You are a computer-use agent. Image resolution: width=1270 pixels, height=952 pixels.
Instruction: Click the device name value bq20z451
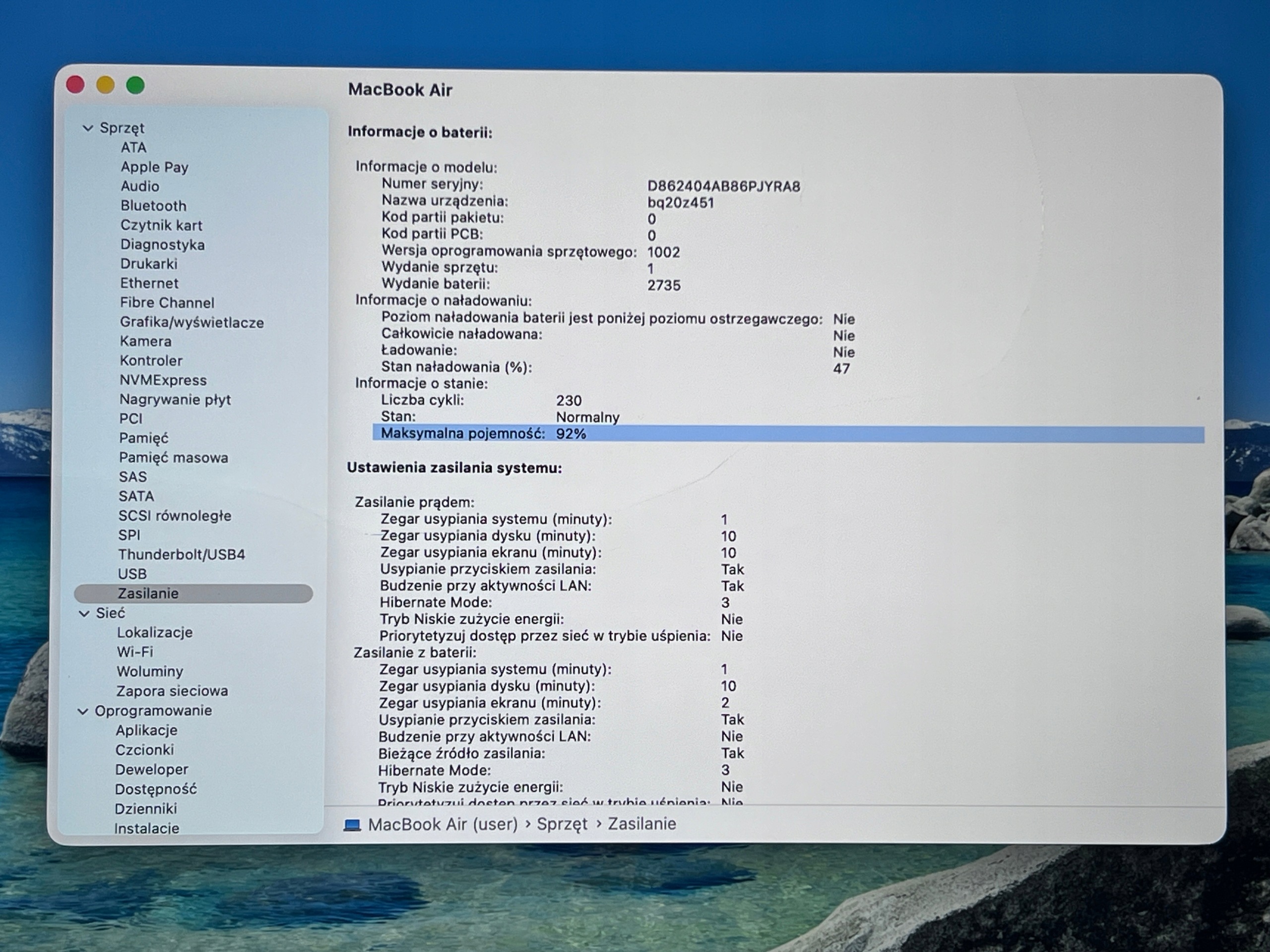point(680,203)
